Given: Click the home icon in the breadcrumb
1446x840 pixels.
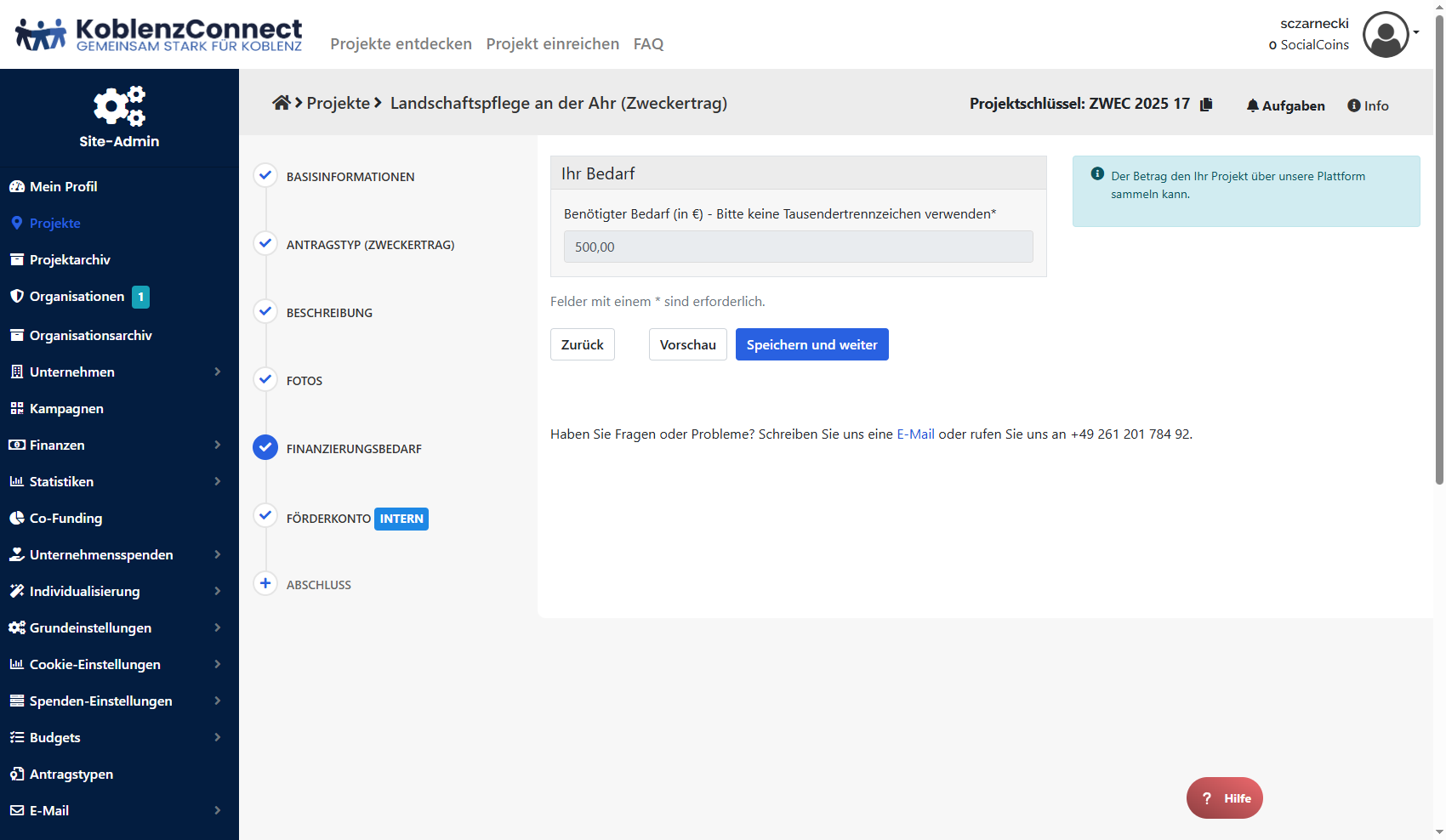Looking at the screenshot, I should click(281, 104).
